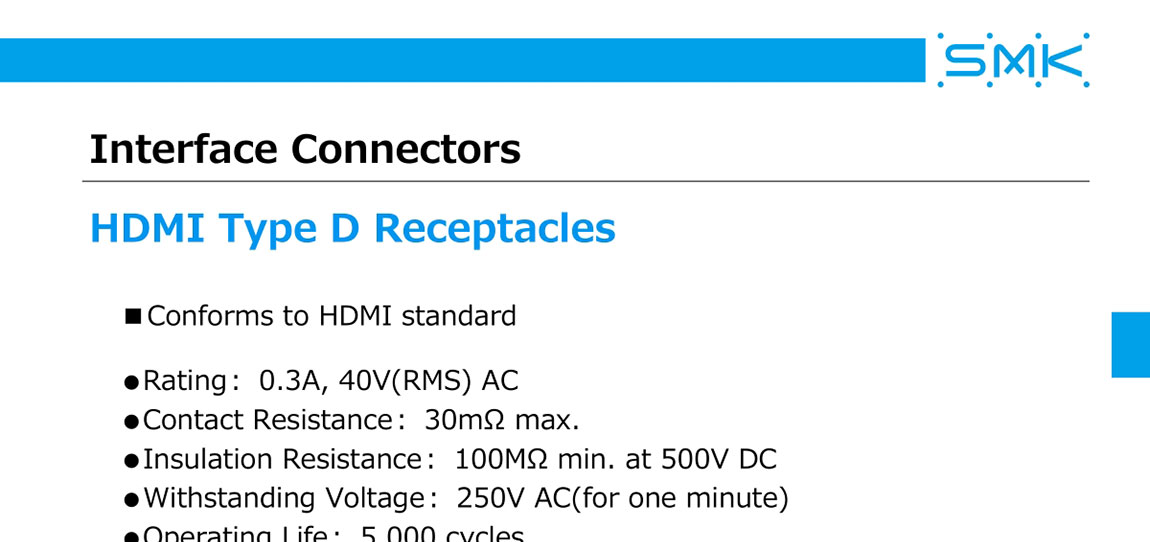Click the Interface Connectors heading
Screen dimensions: 1150x542
coord(305,149)
